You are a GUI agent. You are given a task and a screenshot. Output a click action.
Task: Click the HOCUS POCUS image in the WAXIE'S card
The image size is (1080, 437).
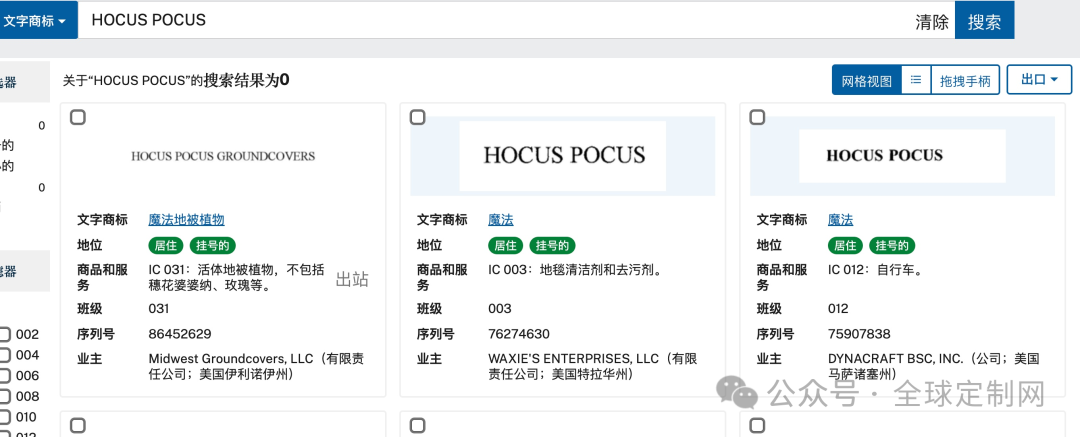tap(563, 156)
